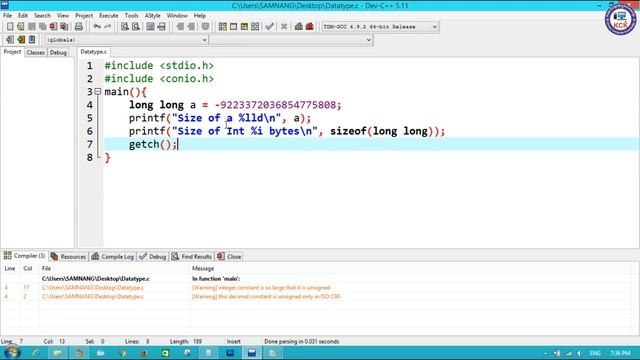Screen dimensions: 640x360
Task: Open the Search menu
Action: [x=42, y=16]
